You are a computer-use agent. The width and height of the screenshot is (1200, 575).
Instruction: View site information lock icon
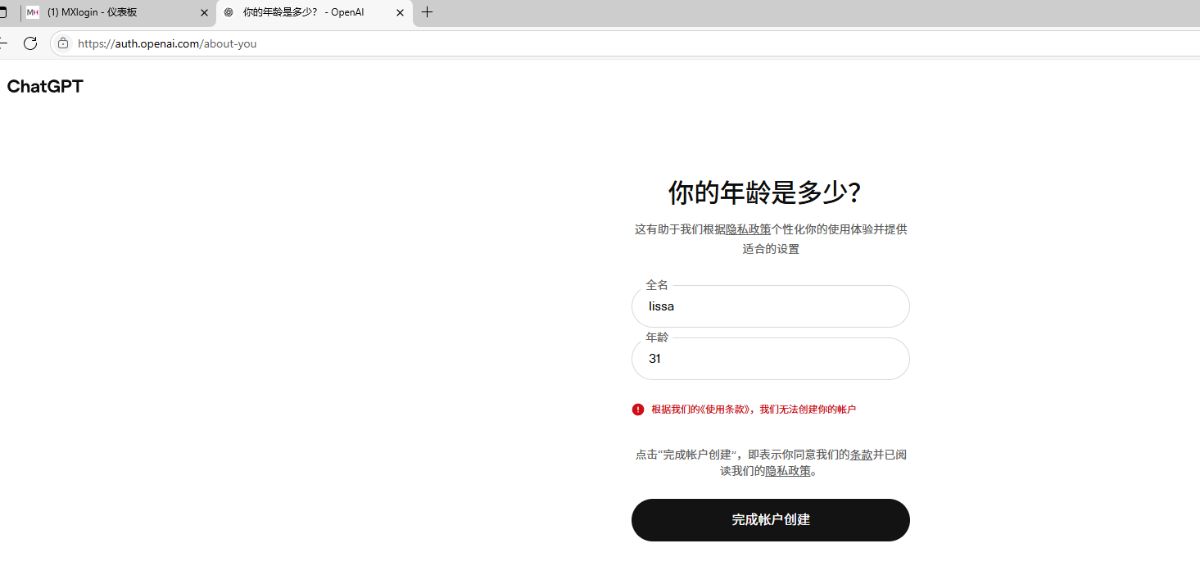pos(63,43)
